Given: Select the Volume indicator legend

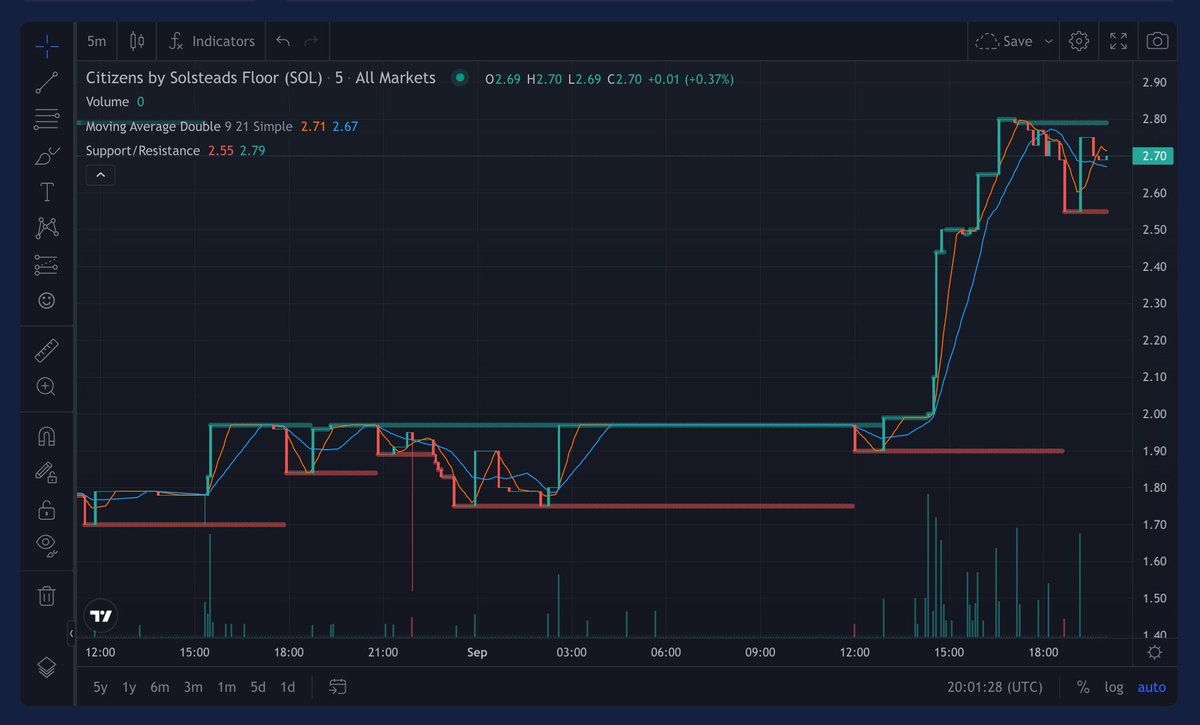Looking at the screenshot, I should point(107,102).
